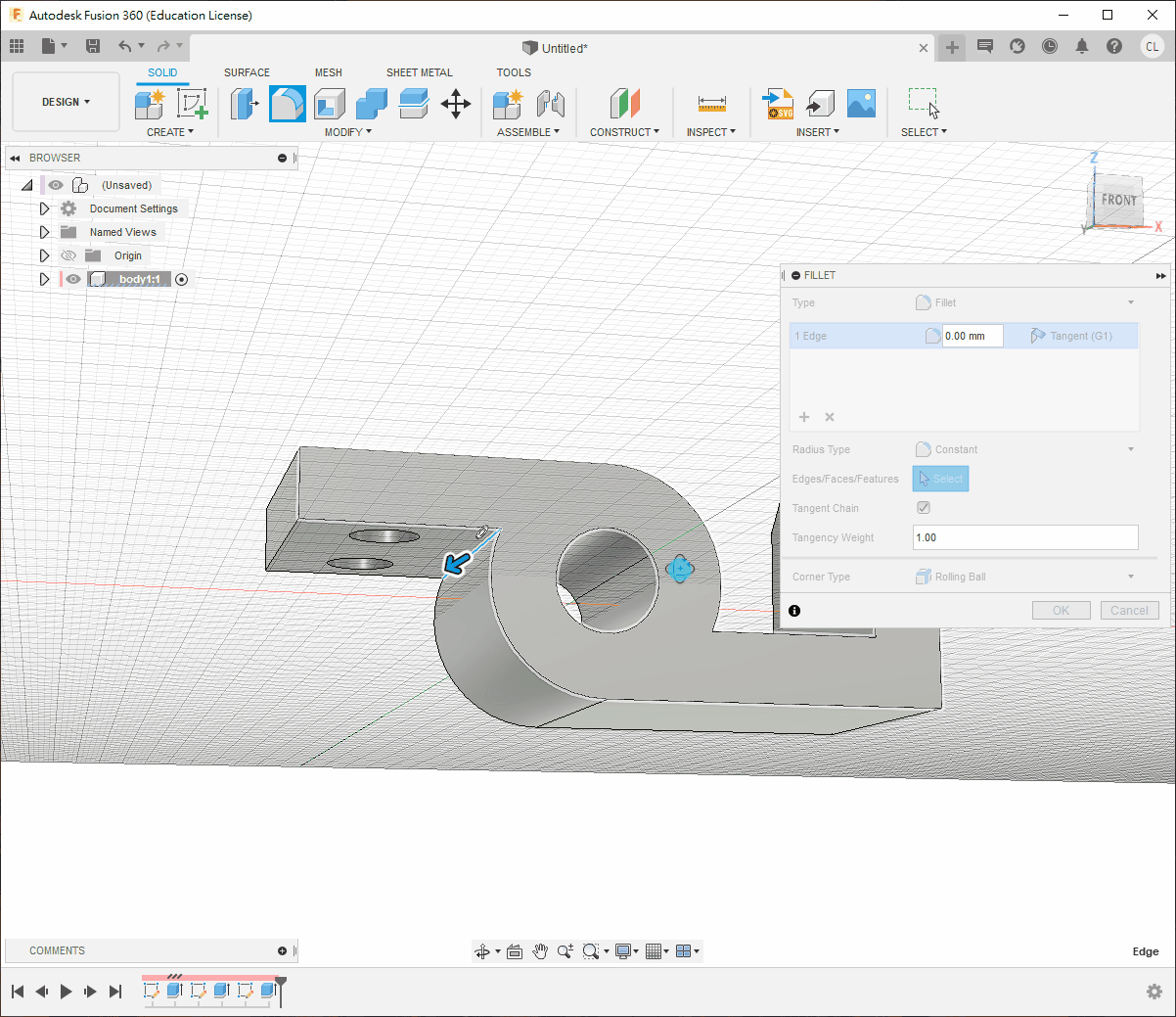This screenshot has height=1017, width=1176.
Task: Hide body1:1 using its eye icon
Action: [73, 279]
